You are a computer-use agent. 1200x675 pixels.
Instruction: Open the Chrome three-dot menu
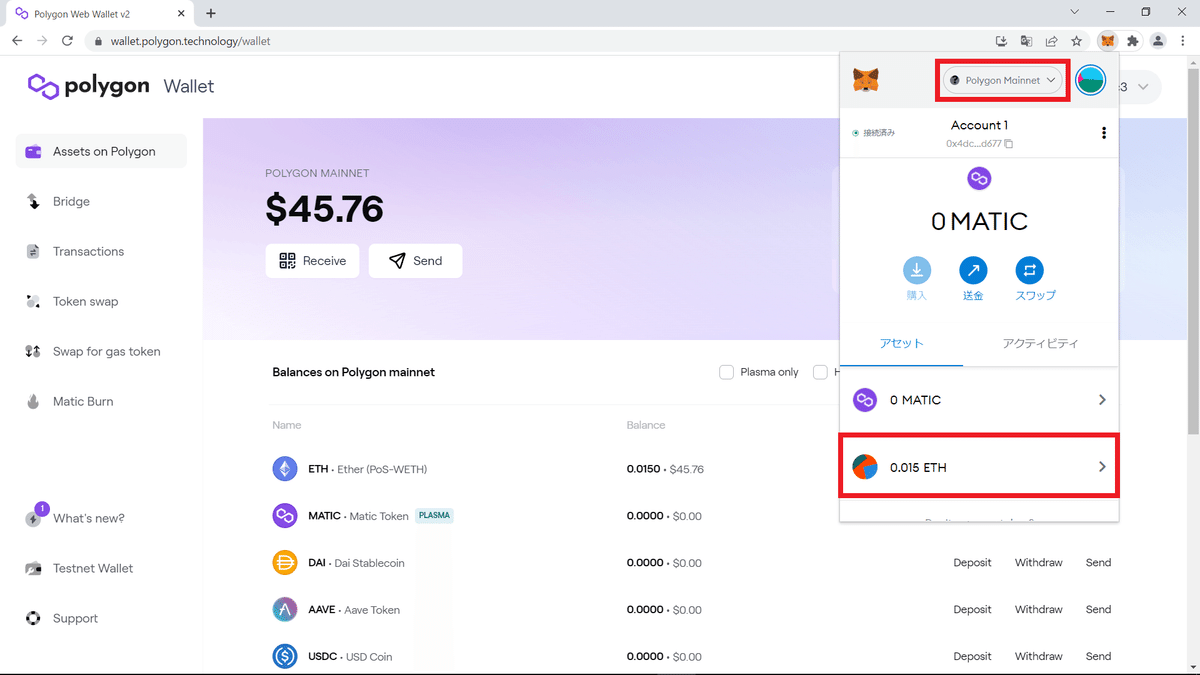(x=1182, y=41)
